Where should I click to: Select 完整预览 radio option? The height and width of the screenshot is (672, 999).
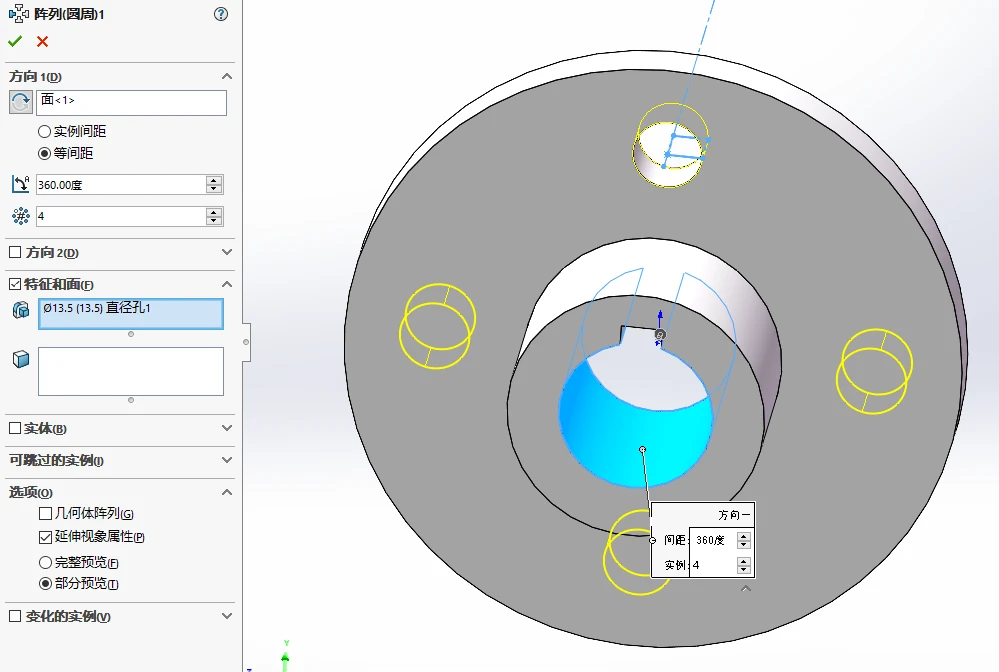tap(45, 562)
